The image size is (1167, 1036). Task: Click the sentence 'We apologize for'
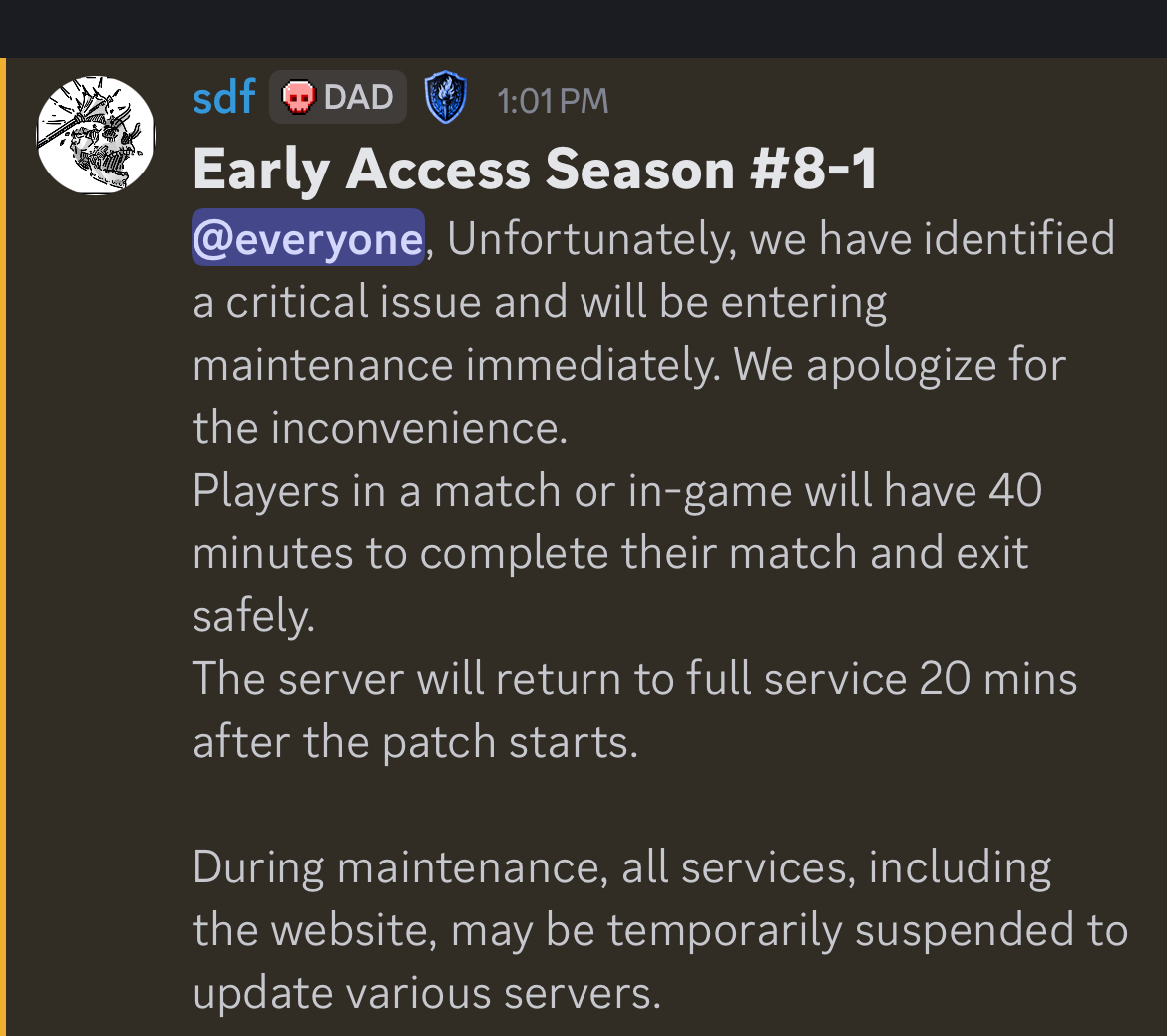pyautogui.click(x=901, y=365)
